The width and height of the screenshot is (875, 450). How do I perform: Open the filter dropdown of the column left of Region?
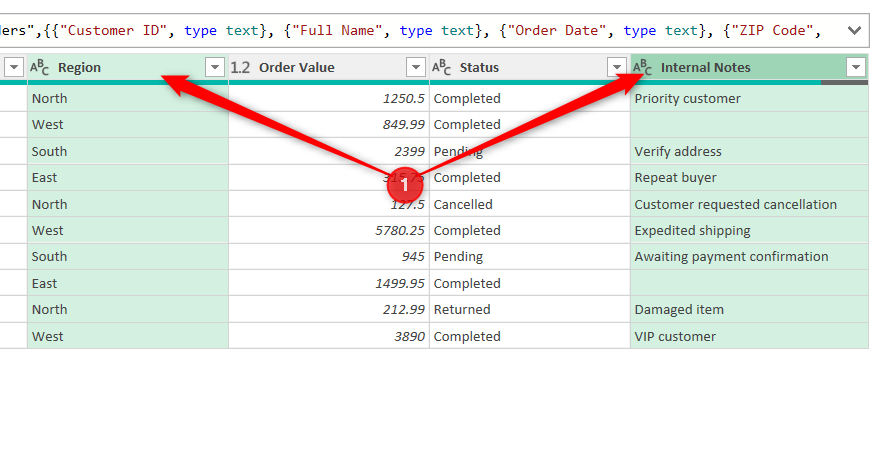pos(14,68)
